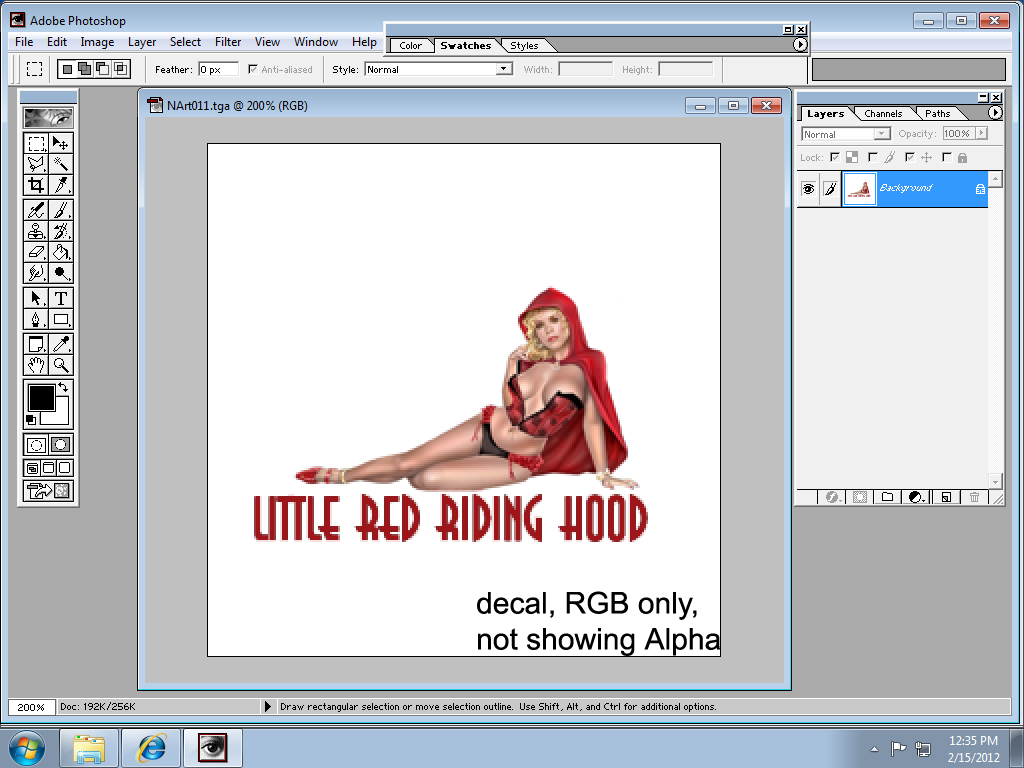The height and width of the screenshot is (768, 1024).
Task: Toggle Anti-aliased checkbox in options bar
Action: (253, 69)
